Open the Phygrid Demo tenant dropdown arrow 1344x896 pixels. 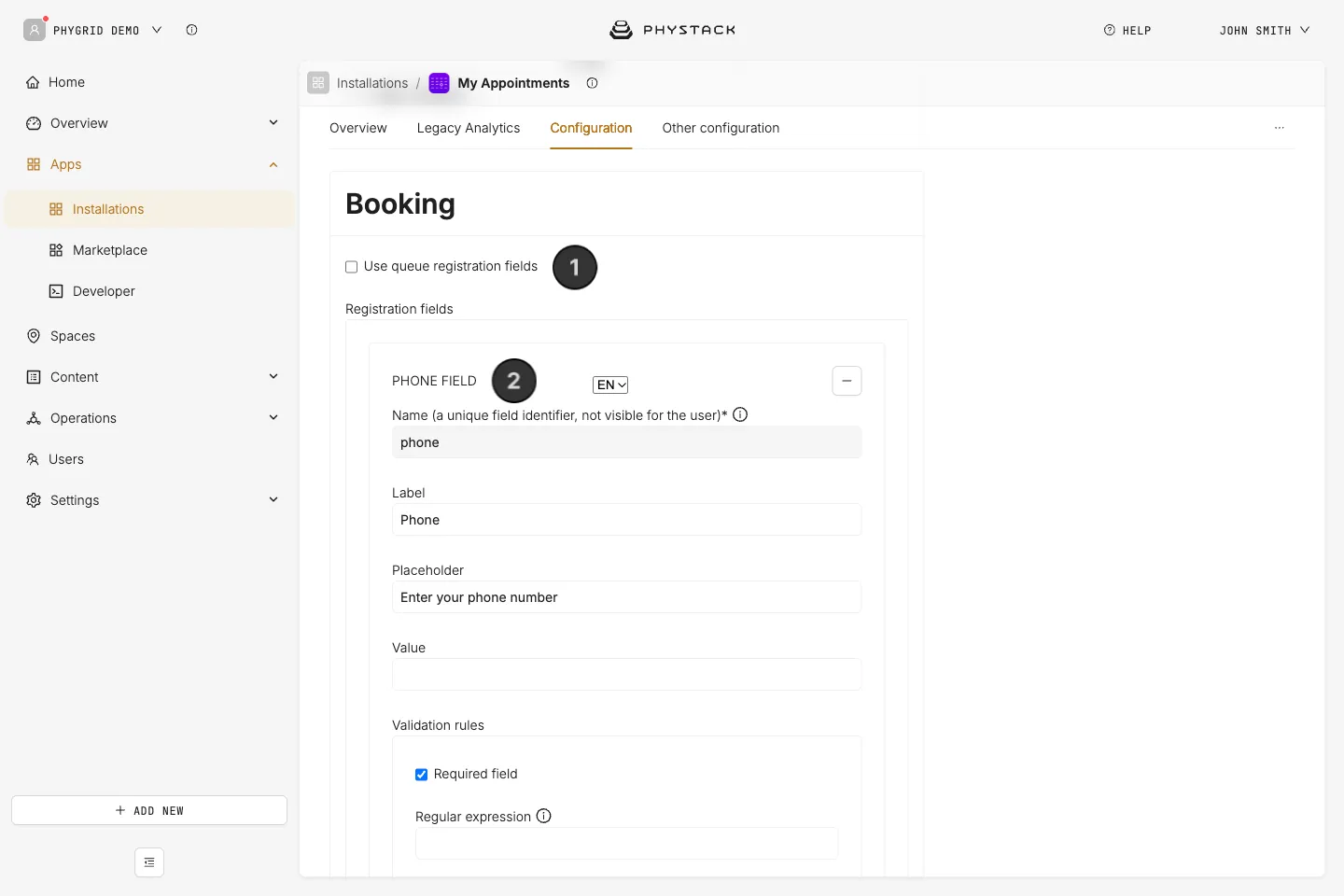[x=157, y=30]
